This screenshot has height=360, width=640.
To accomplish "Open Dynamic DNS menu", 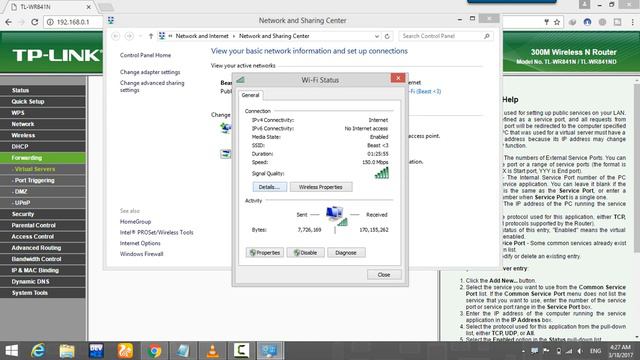I will pos(43,282).
